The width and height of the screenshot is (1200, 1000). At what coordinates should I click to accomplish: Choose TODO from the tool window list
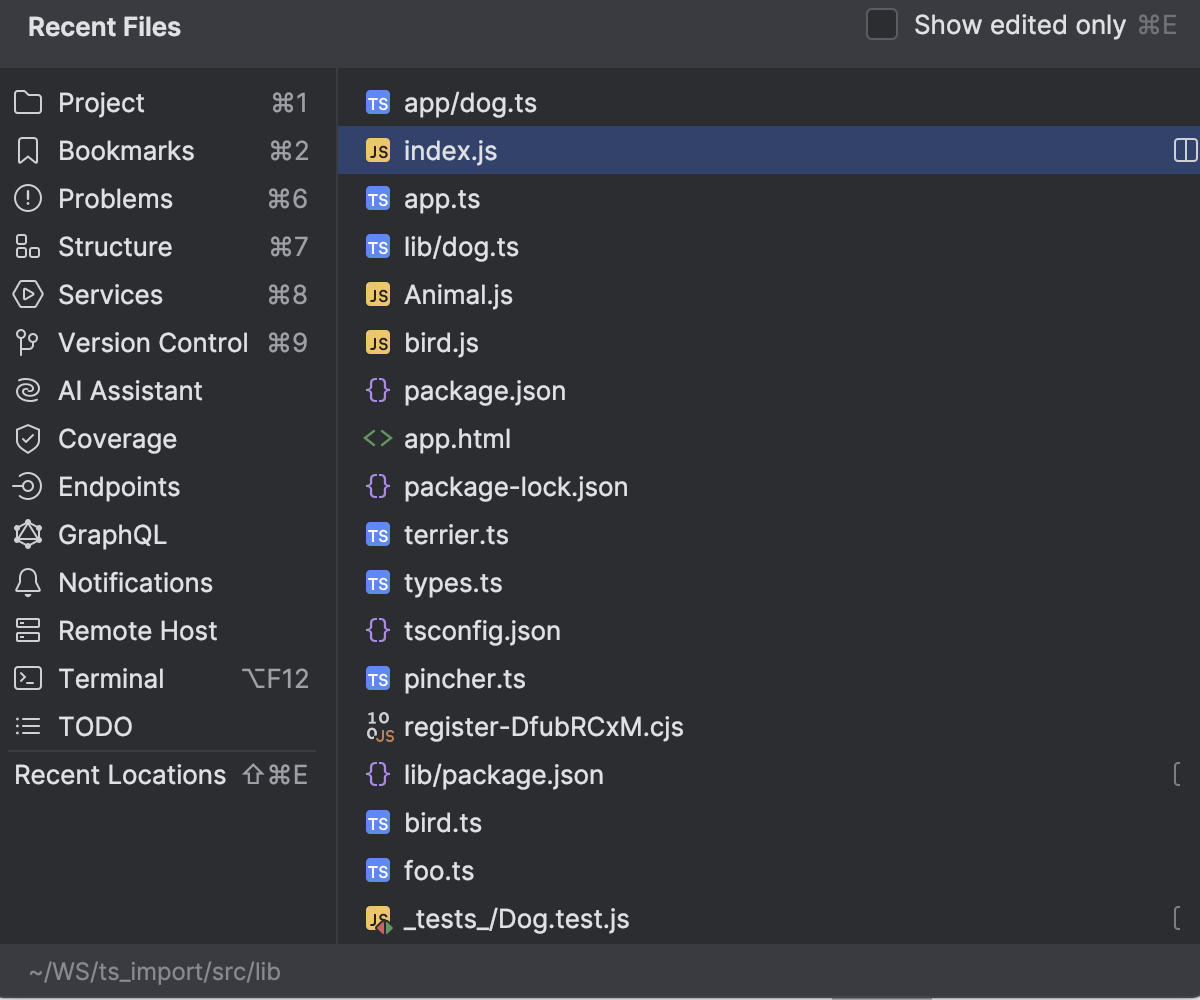click(x=95, y=726)
